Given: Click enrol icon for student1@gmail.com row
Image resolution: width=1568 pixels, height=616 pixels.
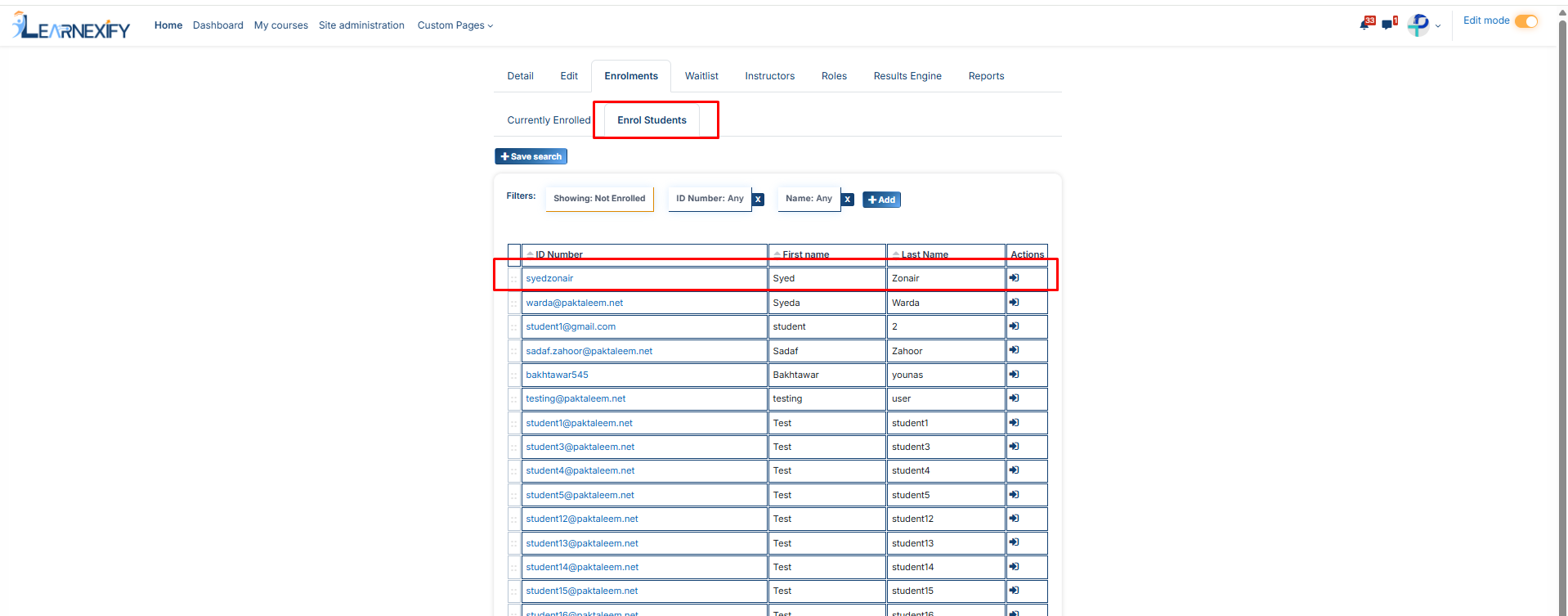Looking at the screenshot, I should click(x=1014, y=326).
